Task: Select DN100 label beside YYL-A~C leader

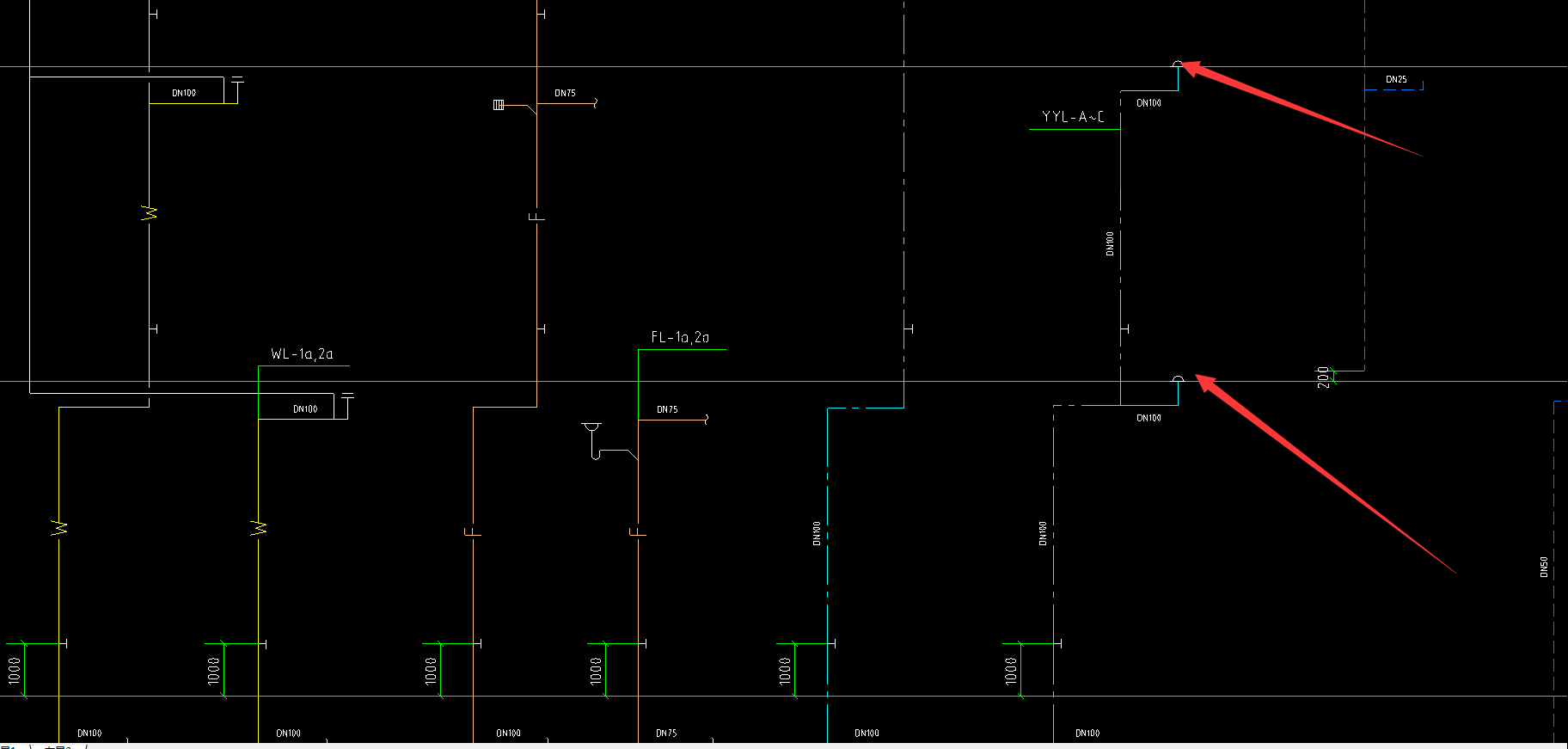Action: click(x=1148, y=103)
